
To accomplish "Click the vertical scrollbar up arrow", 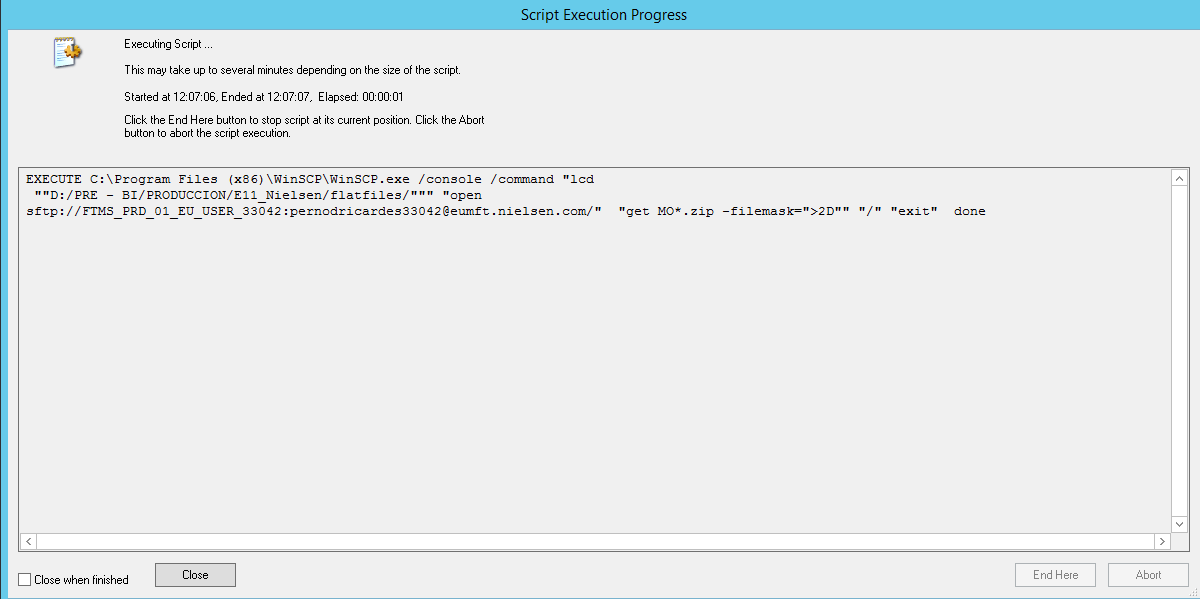I will click(1178, 177).
